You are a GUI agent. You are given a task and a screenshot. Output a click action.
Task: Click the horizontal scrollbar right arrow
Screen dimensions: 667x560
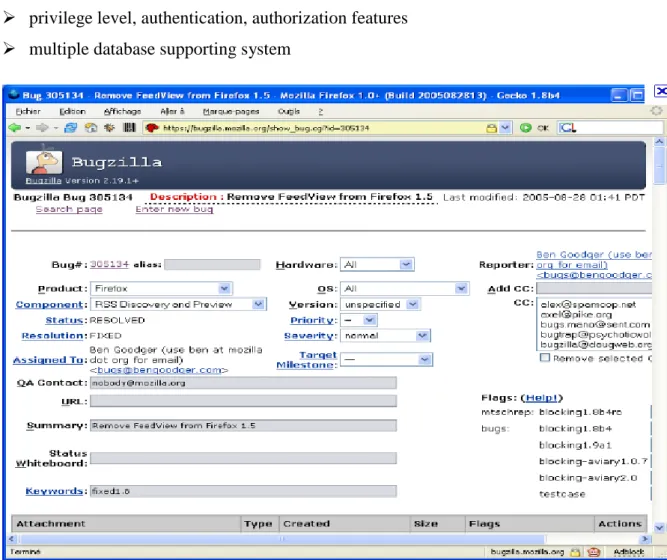click(645, 539)
